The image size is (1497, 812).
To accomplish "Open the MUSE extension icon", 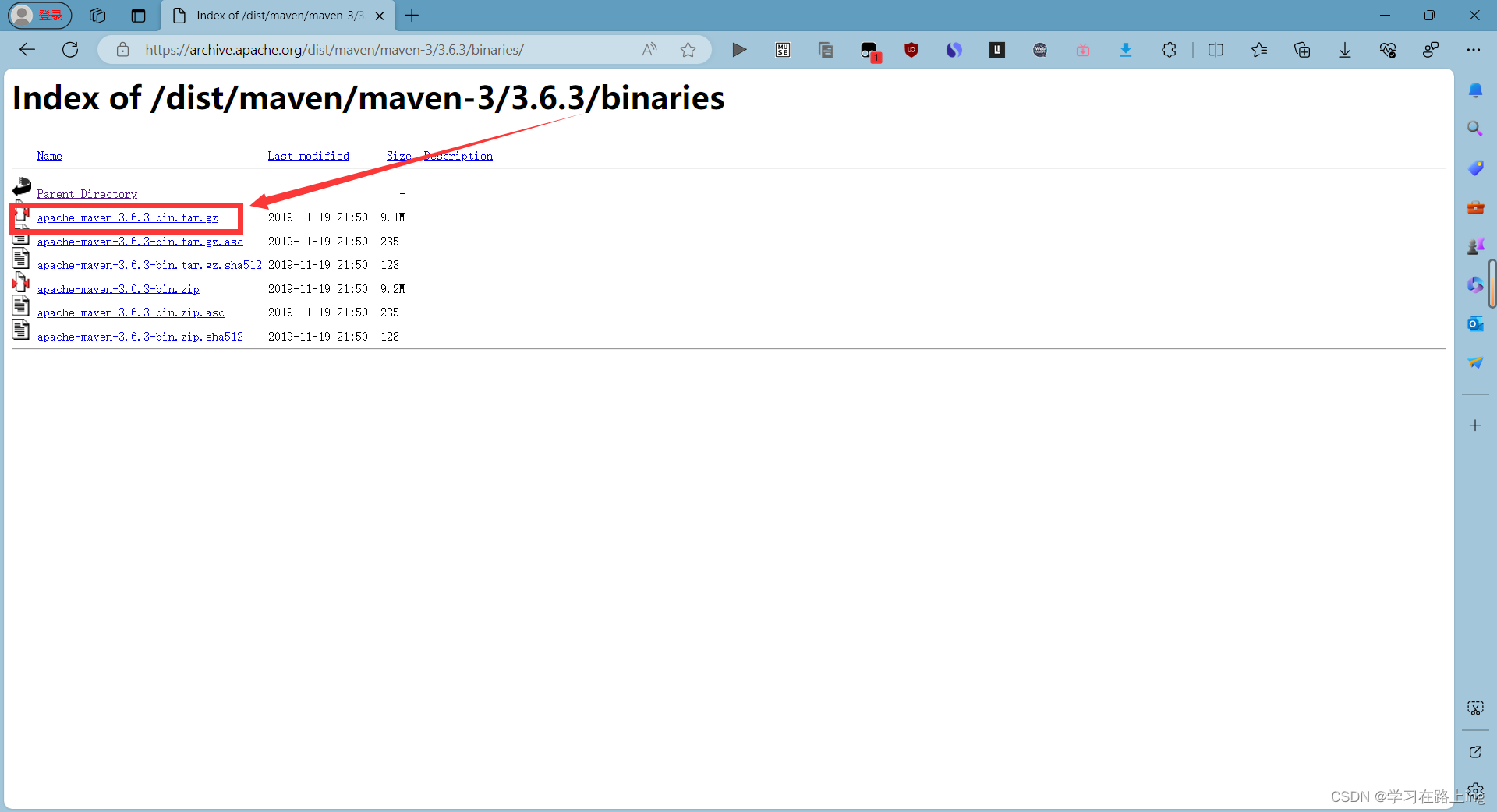I will (783, 50).
